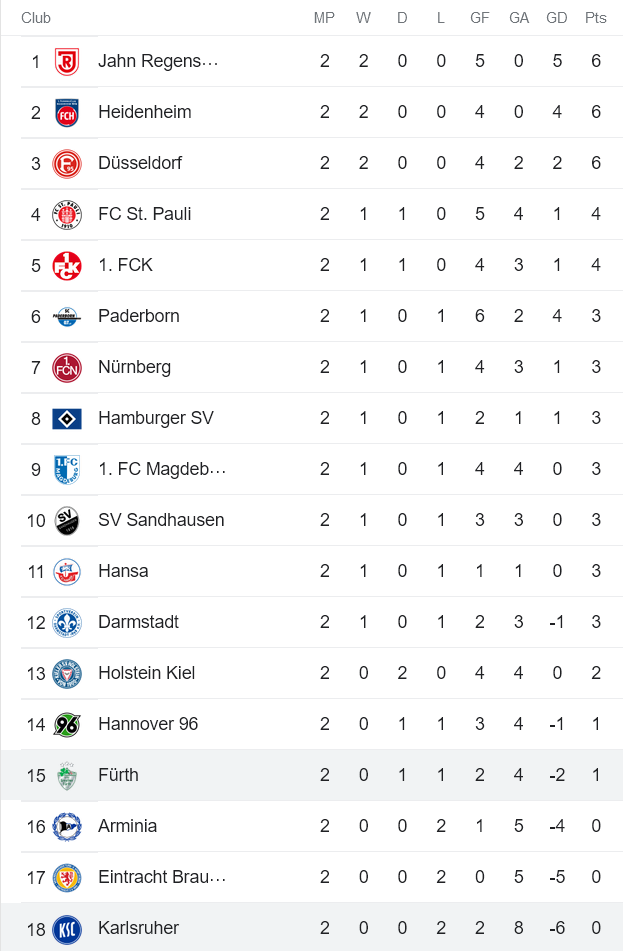The image size is (623, 951).
Task: Select the Nürnberg team name
Action: tap(133, 367)
